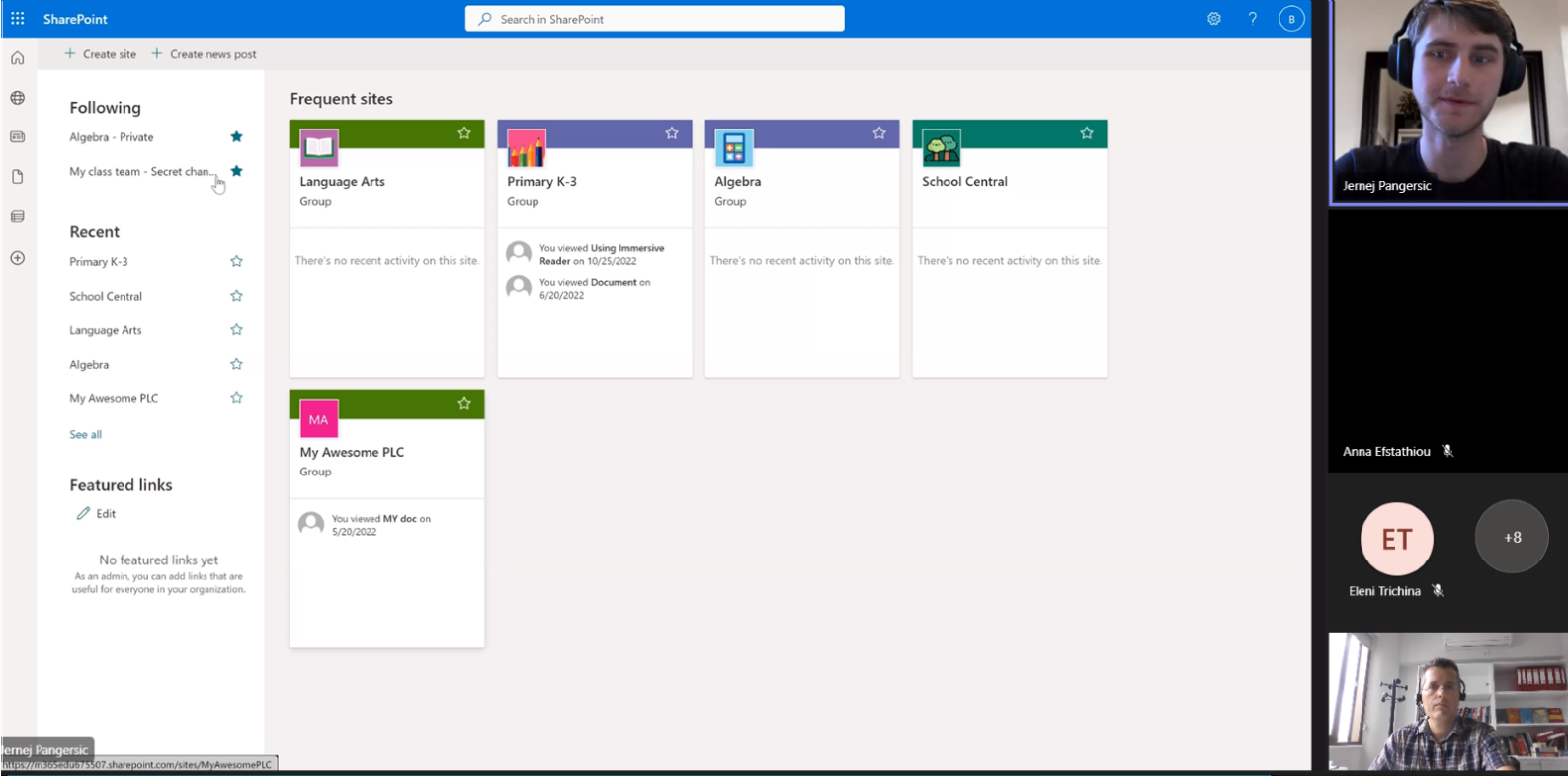The image size is (1568, 776).
Task: Go to the Home icon in sidebar
Action: 18,58
